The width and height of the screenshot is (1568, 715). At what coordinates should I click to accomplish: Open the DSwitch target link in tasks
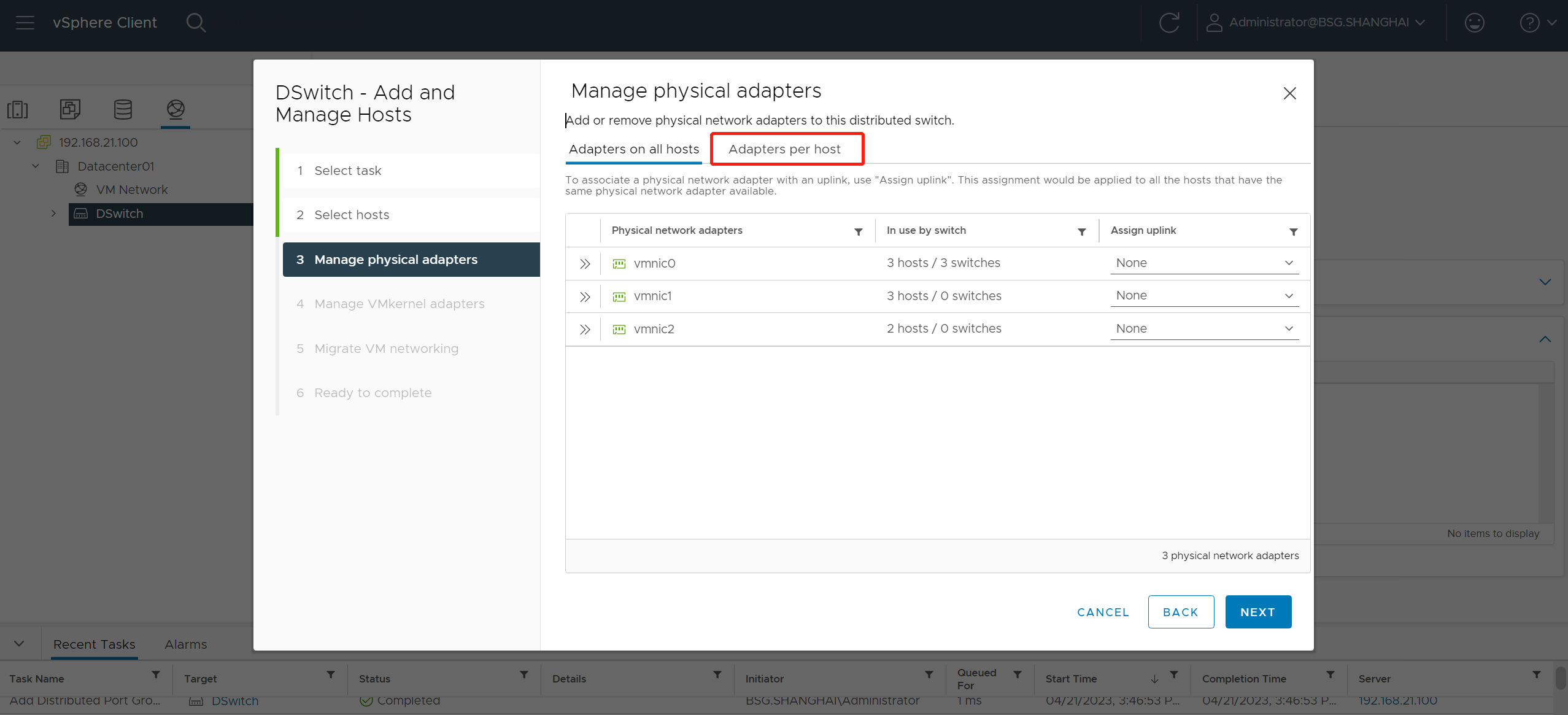(x=235, y=701)
